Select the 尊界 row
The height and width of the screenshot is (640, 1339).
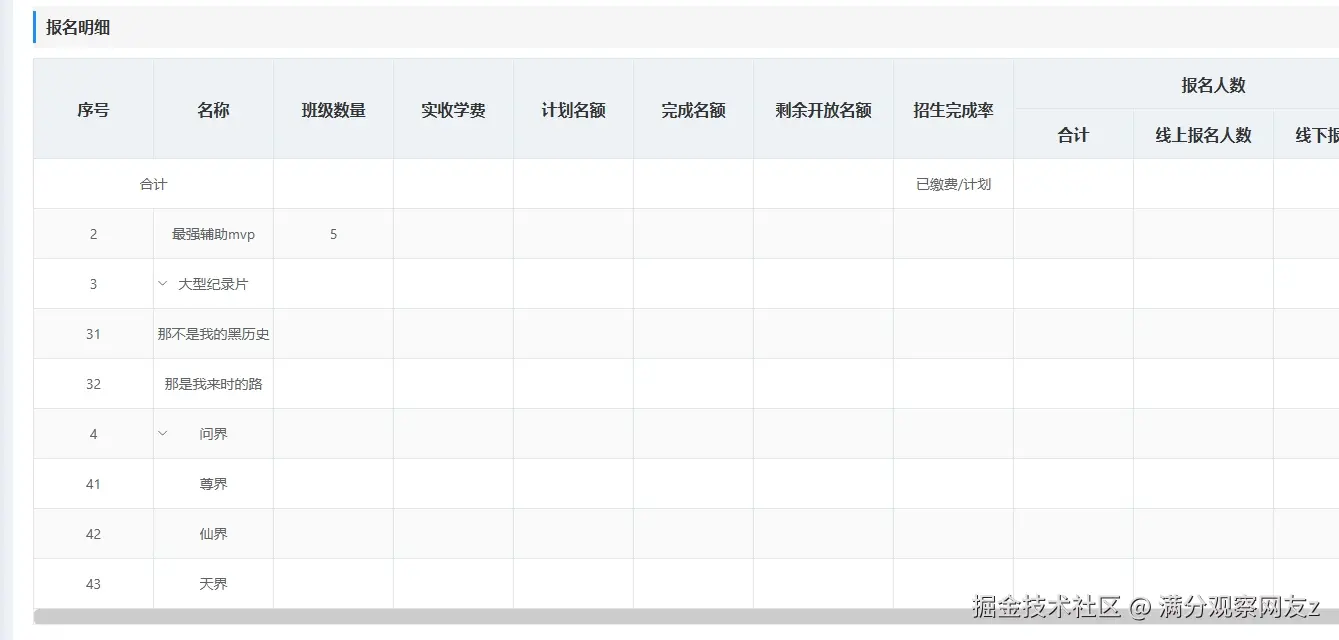[x=212, y=483]
